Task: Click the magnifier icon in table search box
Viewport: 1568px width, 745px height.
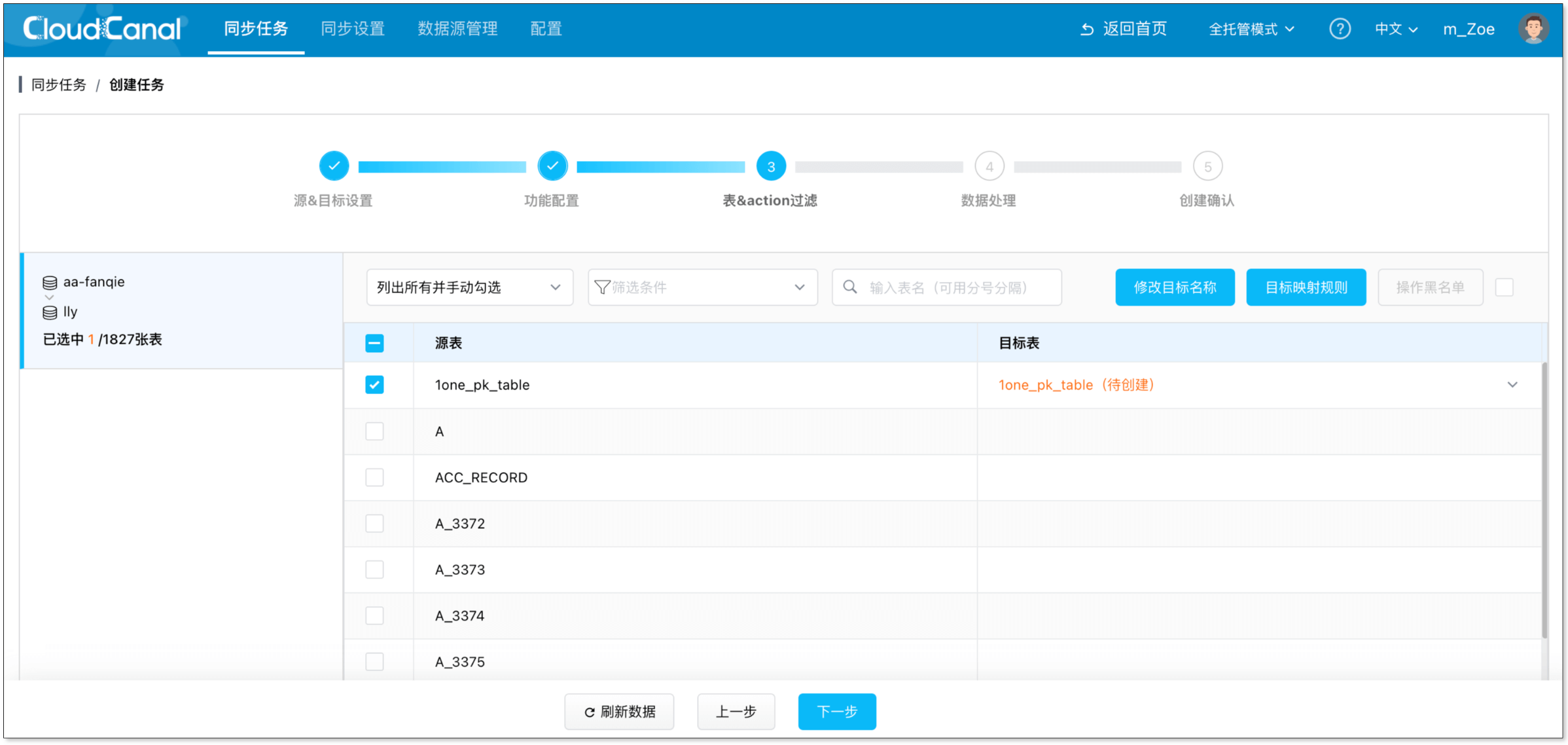Action: click(850, 287)
